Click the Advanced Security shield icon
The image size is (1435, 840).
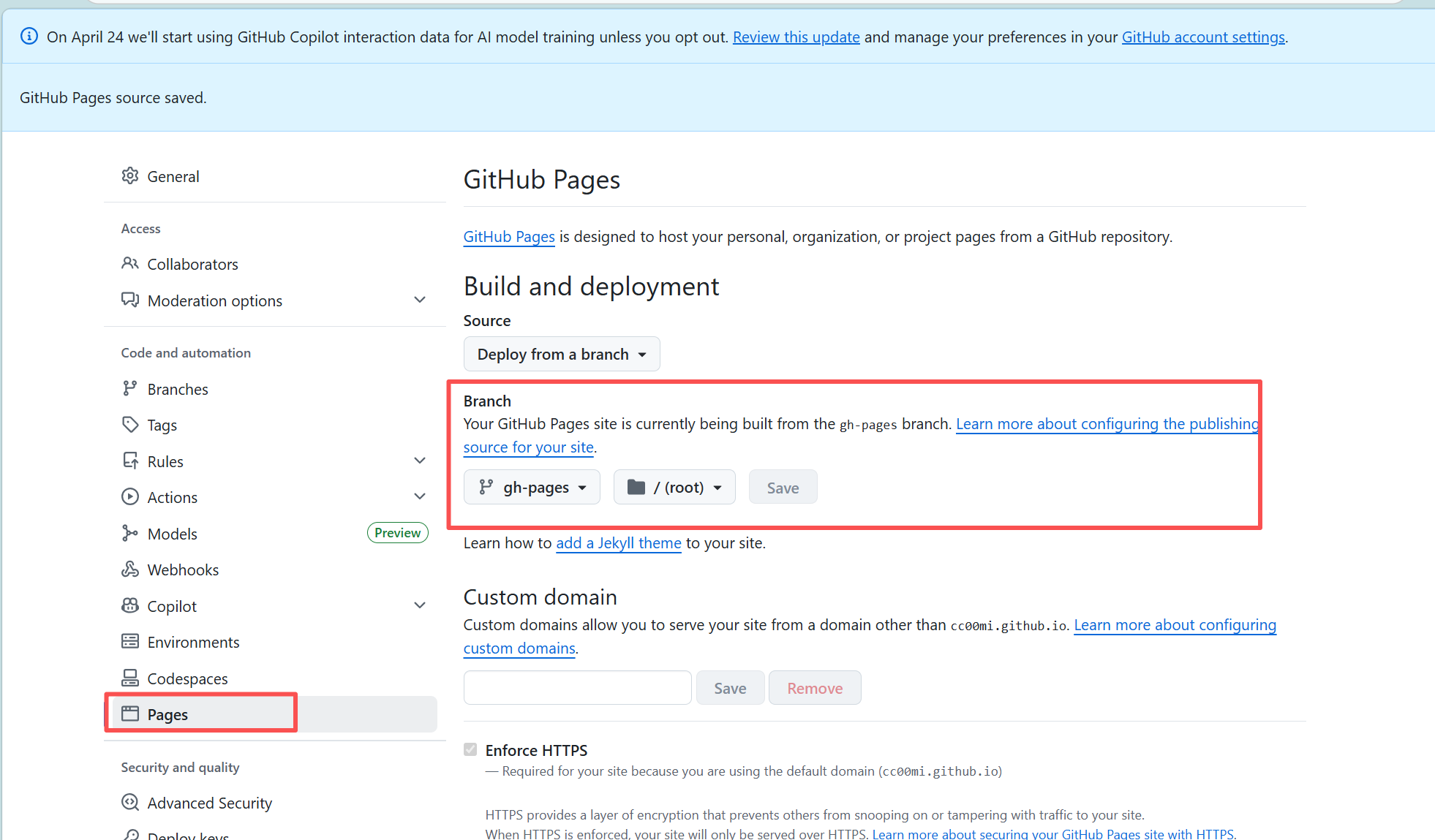130,802
